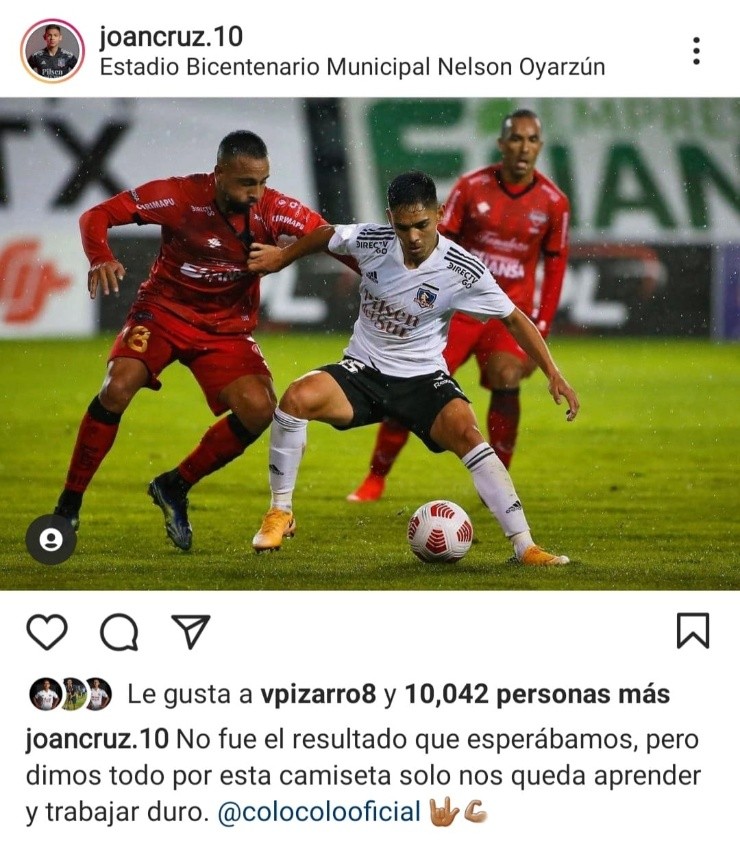
Task: Open vpizarro8 profile from the likes line
Action: (x=318, y=694)
